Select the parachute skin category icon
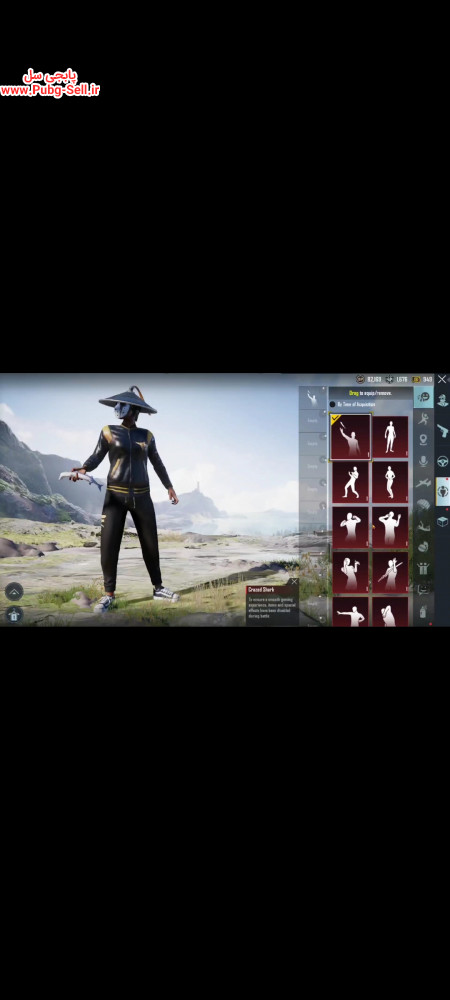Viewport: 450px width, 1000px height. coord(423,505)
